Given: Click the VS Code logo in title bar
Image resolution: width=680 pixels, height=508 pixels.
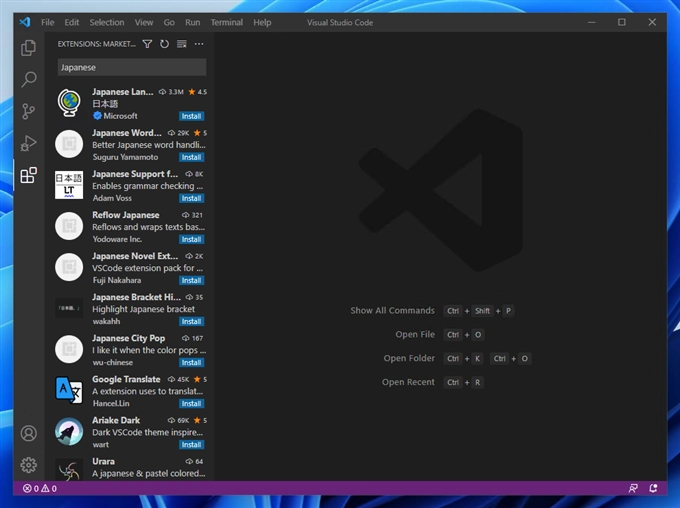Looking at the screenshot, I should point(25,22).
